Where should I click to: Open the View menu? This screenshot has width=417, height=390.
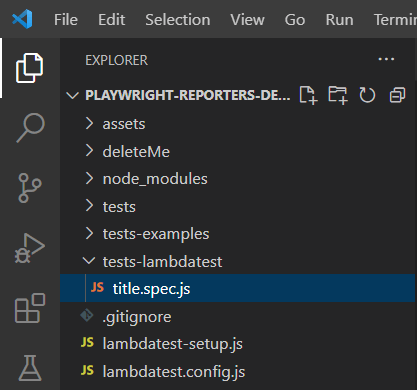(x=248, y=20)
